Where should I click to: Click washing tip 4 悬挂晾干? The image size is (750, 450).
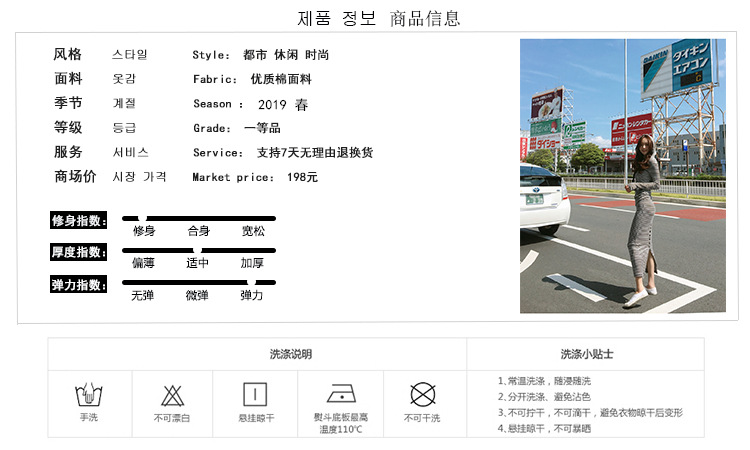pos(544,428)
